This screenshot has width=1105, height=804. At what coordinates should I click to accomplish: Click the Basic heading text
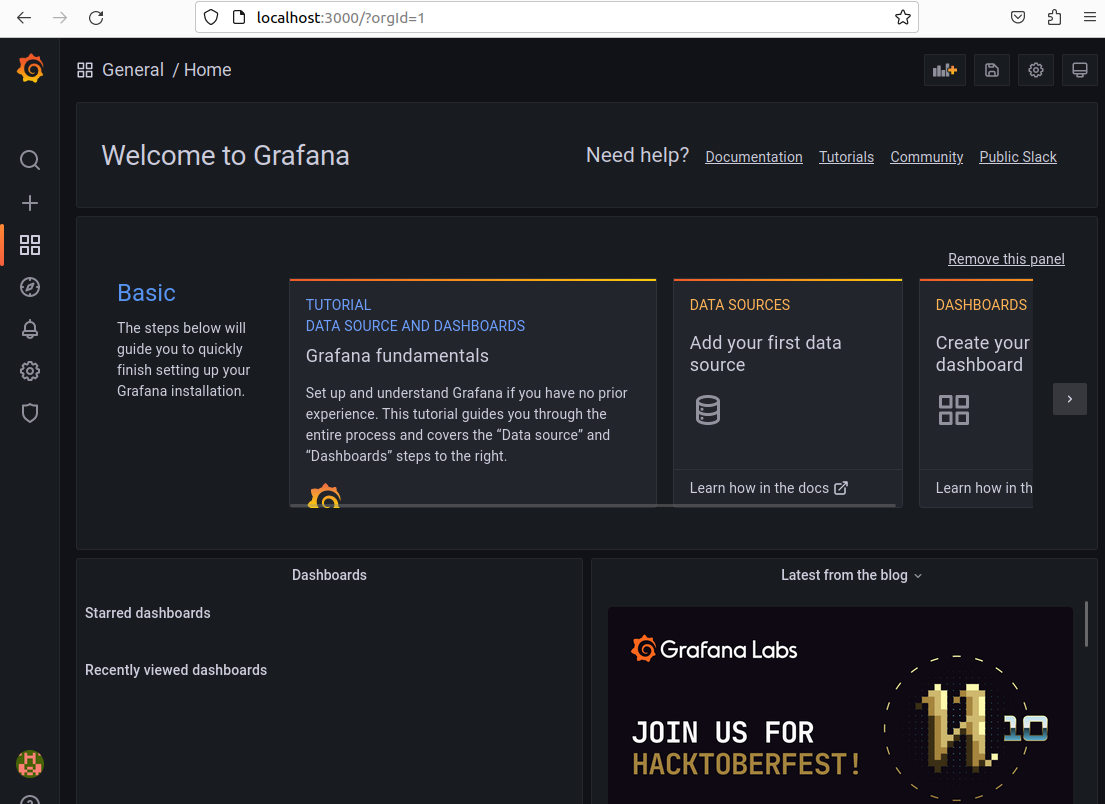pyautogui.click(x=146, y=292)
